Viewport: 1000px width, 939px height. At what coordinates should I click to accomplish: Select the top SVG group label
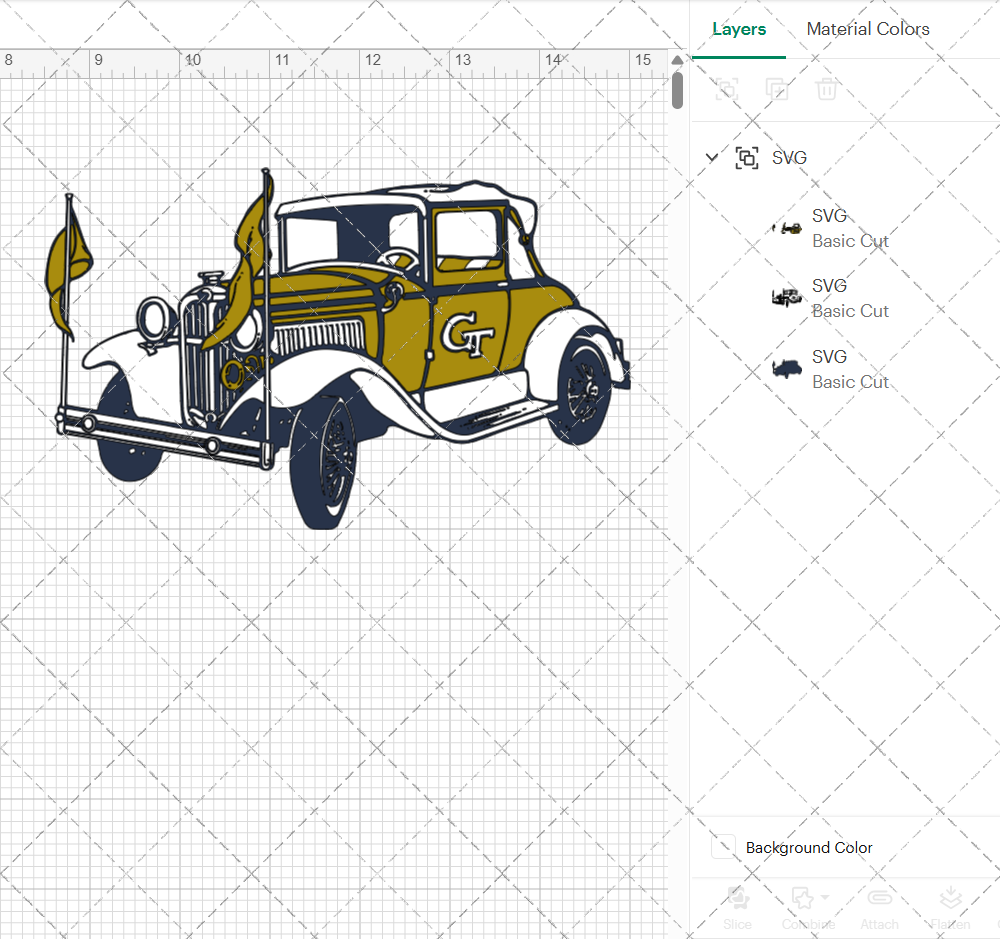[789, 158]
